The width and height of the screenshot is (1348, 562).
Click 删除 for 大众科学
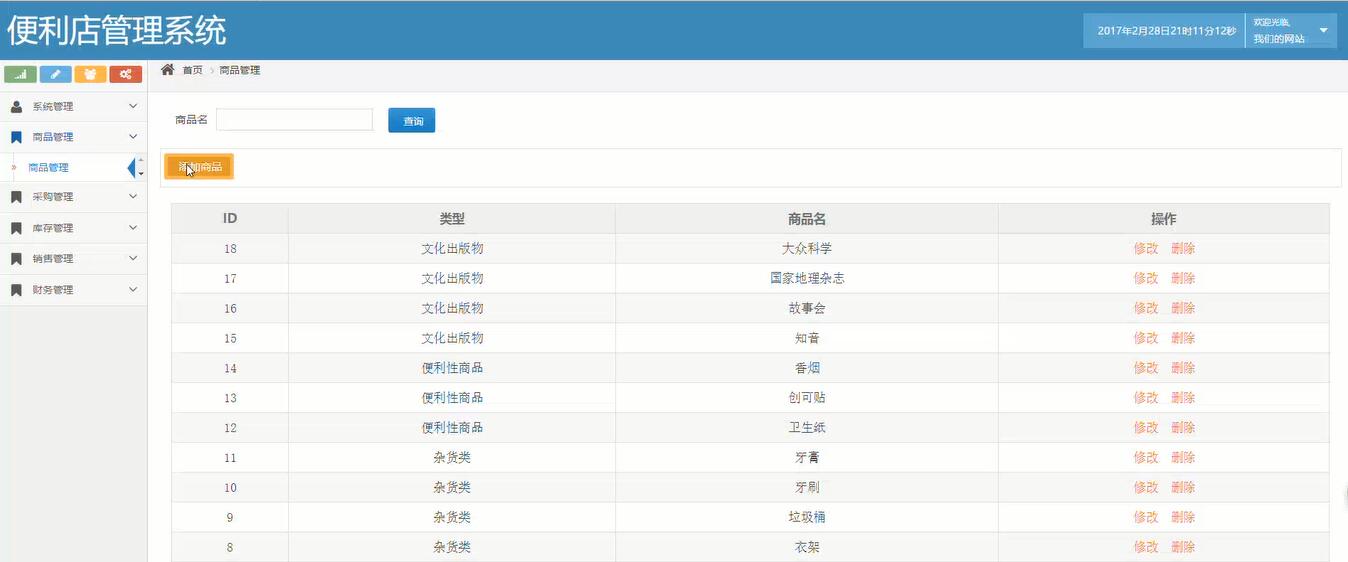click(x=1183, y=249)
